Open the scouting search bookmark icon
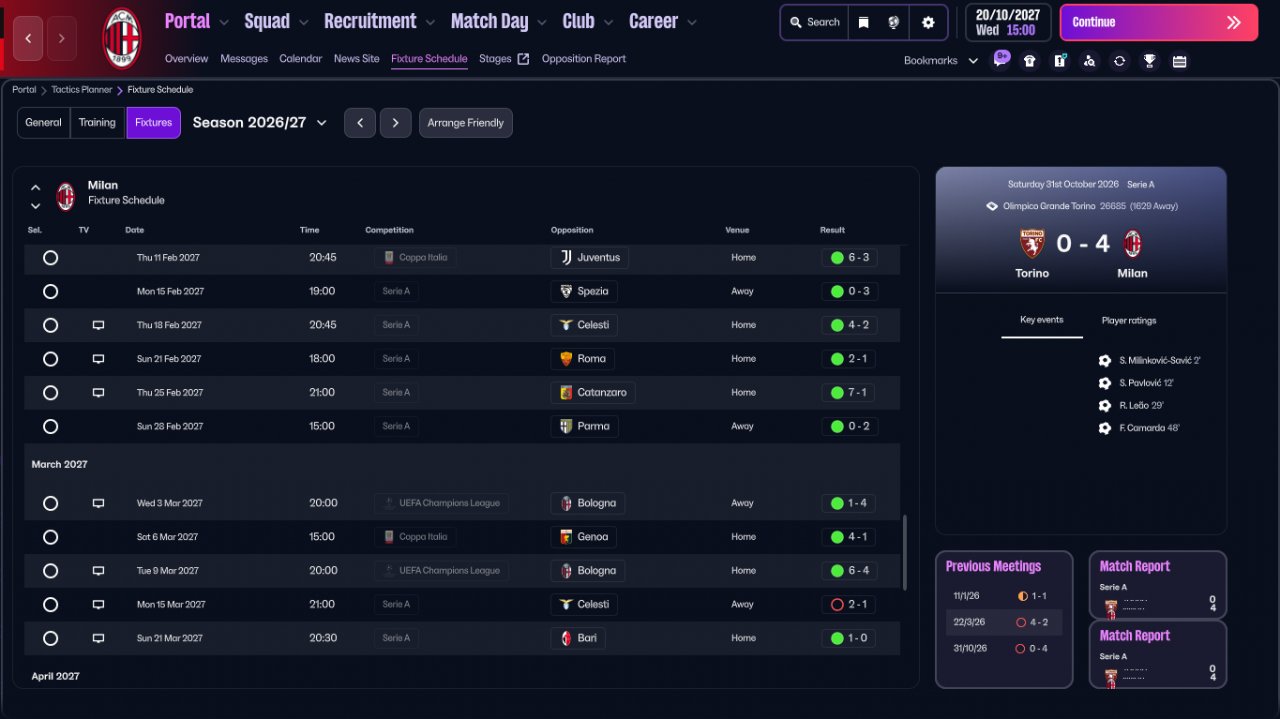The image size is (1280, 719). pyautogui.click(x=1089, y=61)
